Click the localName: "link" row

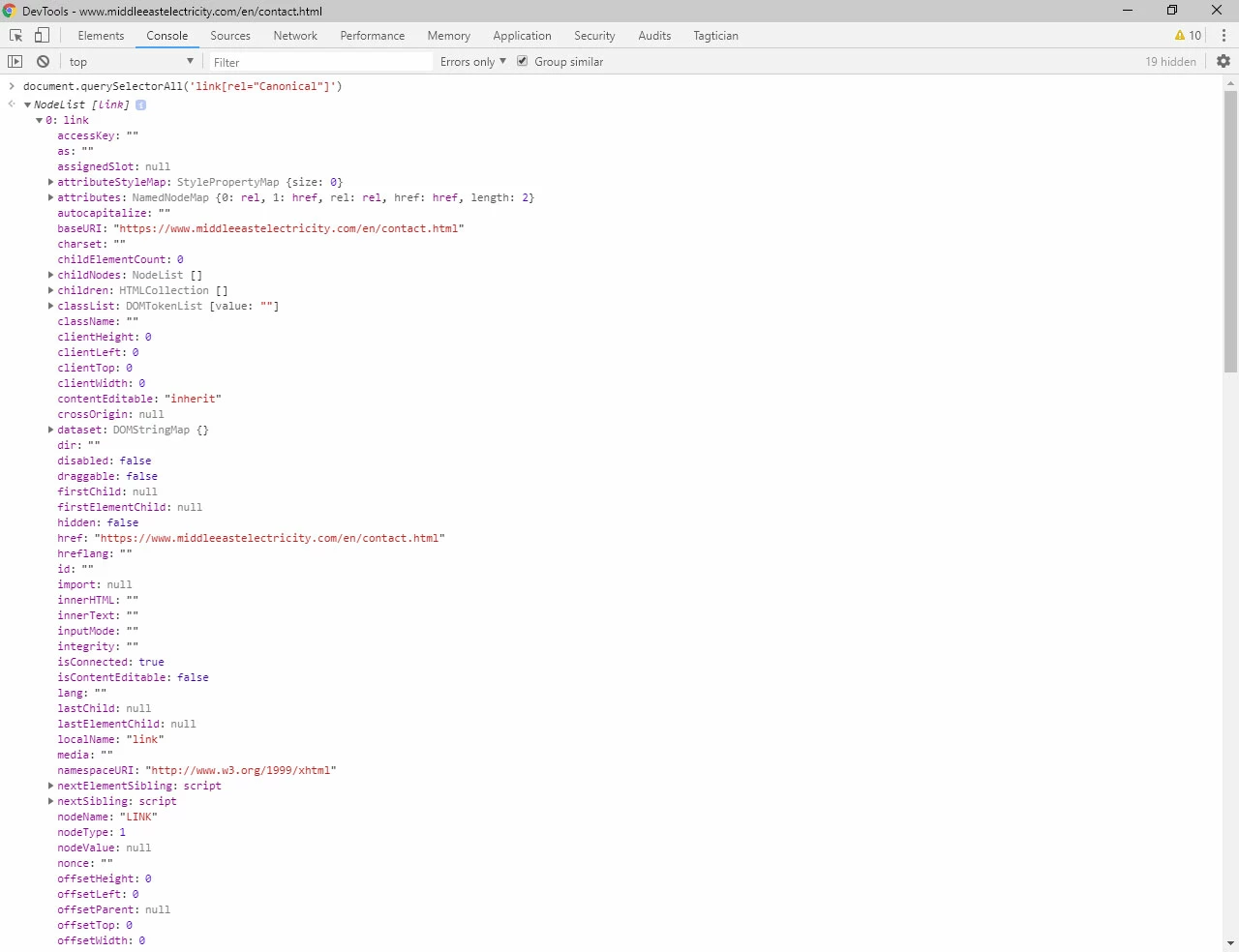(110, 739)
